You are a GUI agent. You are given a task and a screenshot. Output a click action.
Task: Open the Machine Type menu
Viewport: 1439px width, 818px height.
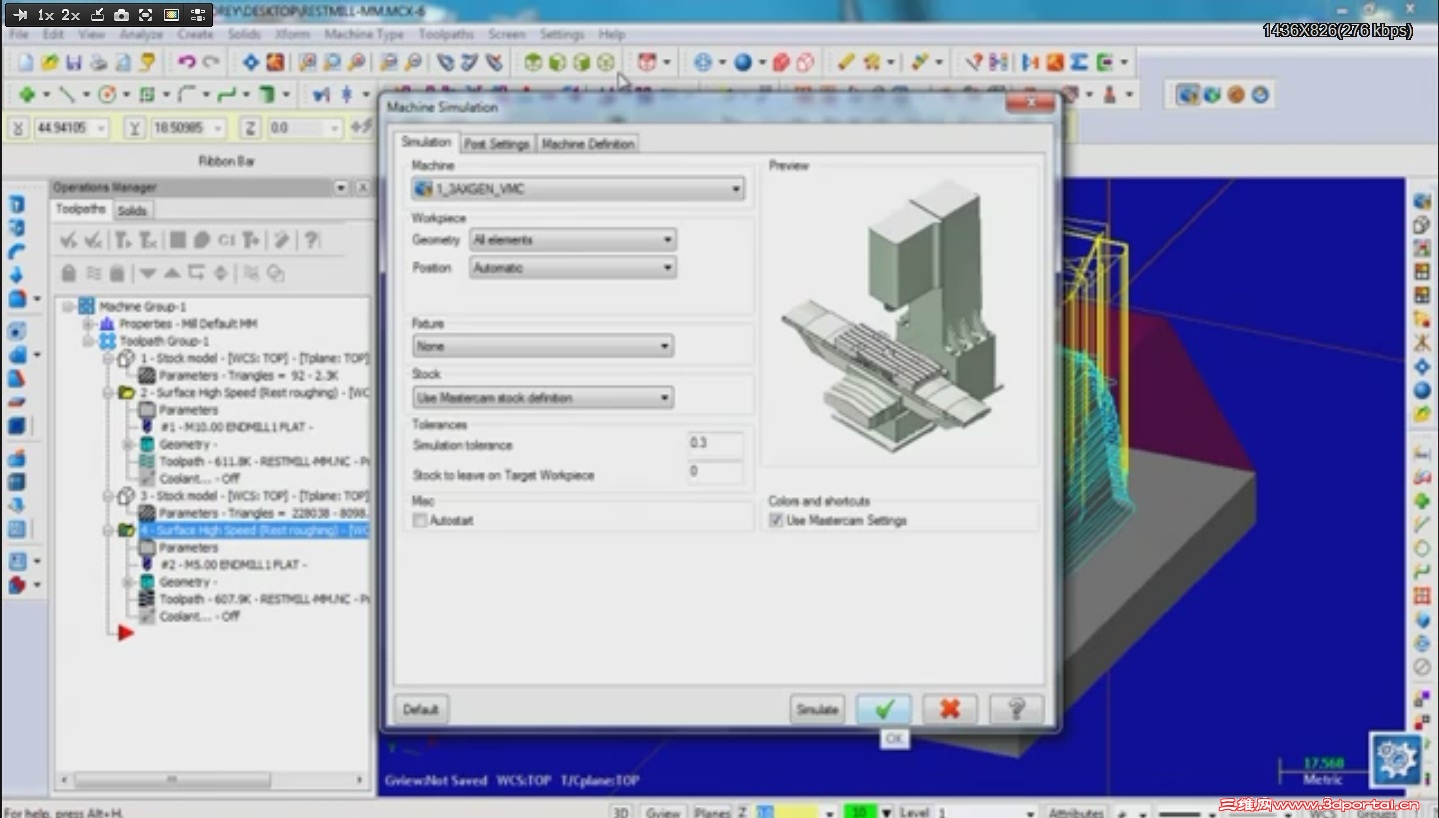364,34
